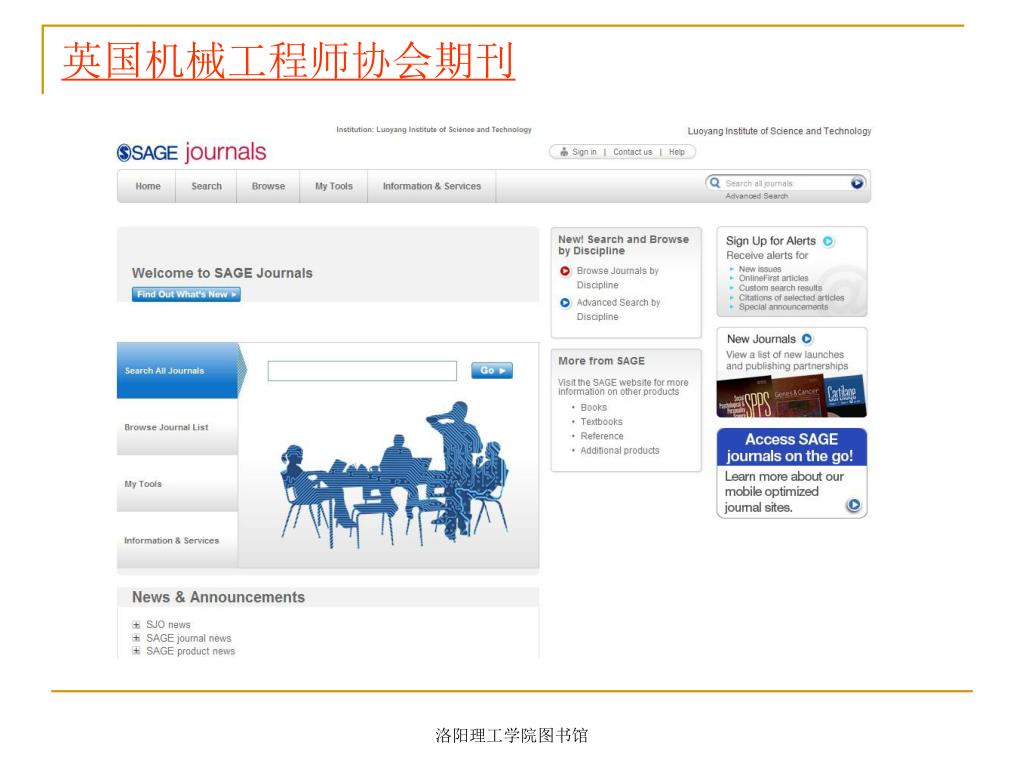This screenshot has height=768, width=1024.
Task: Click the New Journals cover thumbnails
Action: [x=792, y=396]
